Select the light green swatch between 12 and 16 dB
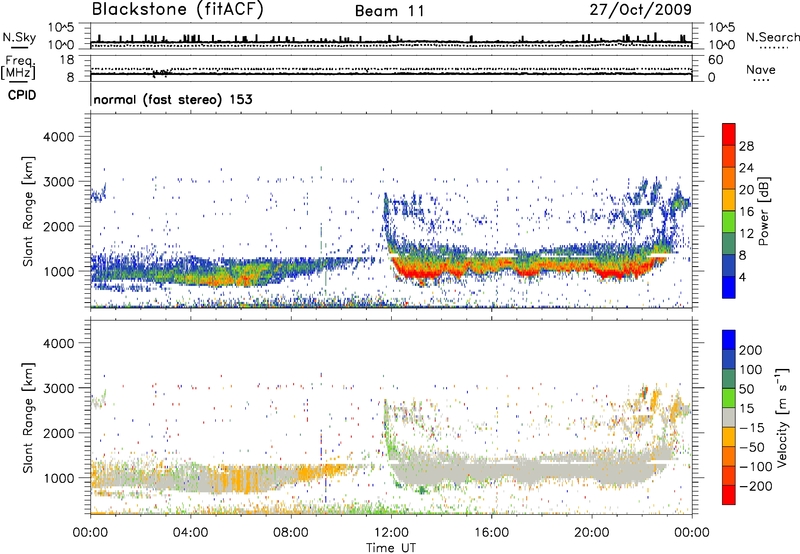The height and width of the screenshot is (554, 800). pos(729,222)
